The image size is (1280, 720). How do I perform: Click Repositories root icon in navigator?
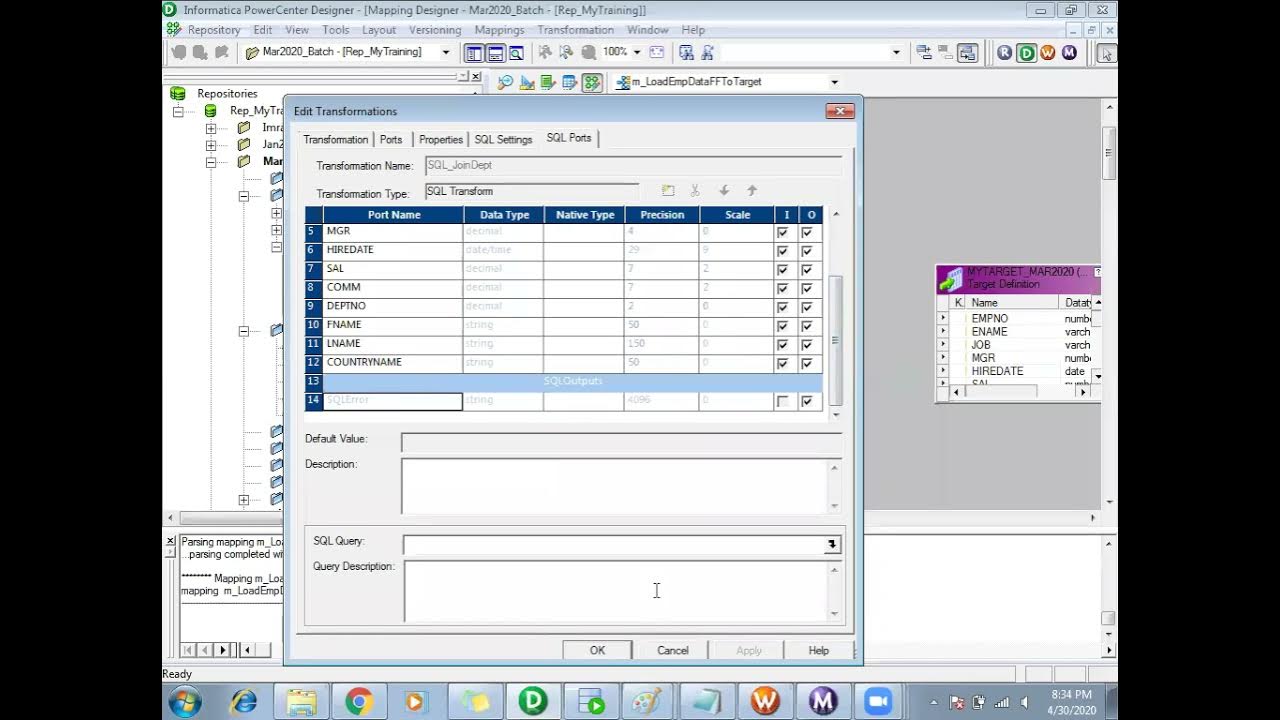tap(178, 93)
